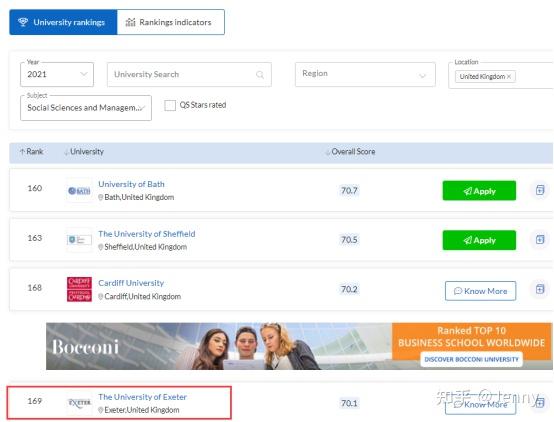This screenshot has height=422, width=554.
Task: Click Sheffield's overall score 70.5
Action: coord(349,240)
